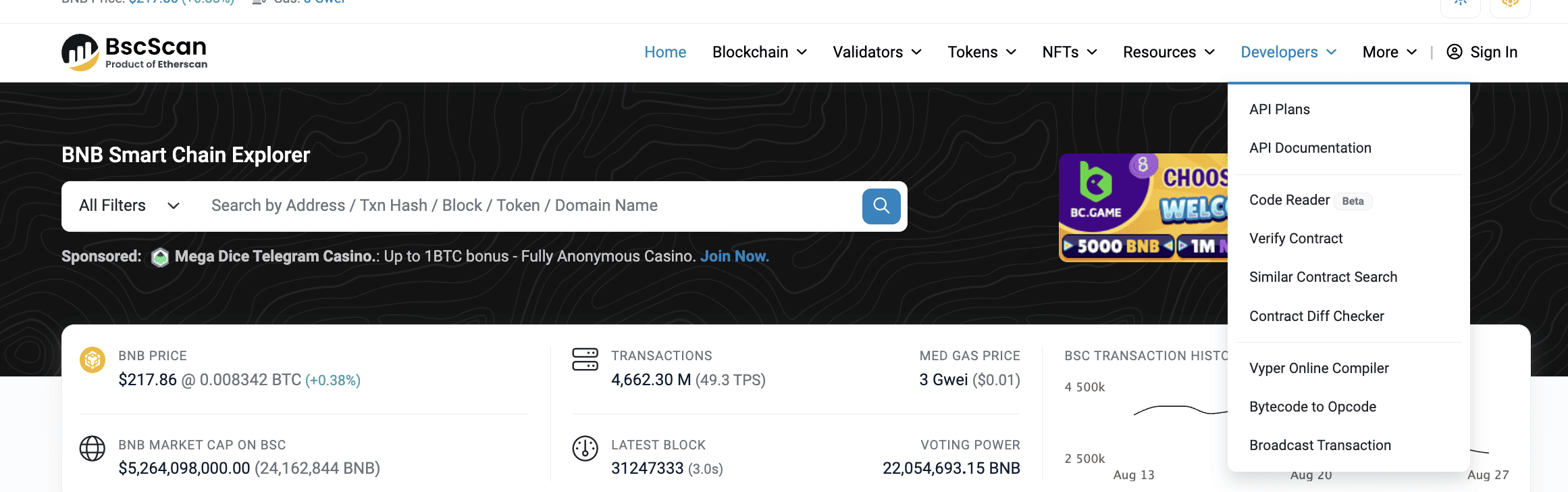
Task: Click the latest block number 31247333
Action: (x=648, y=468)
